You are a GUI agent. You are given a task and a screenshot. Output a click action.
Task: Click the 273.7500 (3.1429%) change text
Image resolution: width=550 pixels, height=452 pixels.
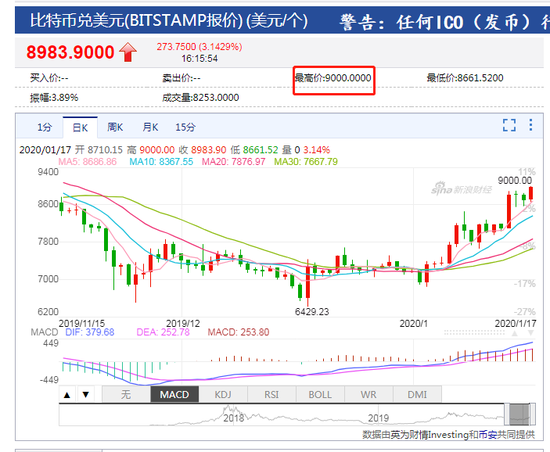point(199,47)
